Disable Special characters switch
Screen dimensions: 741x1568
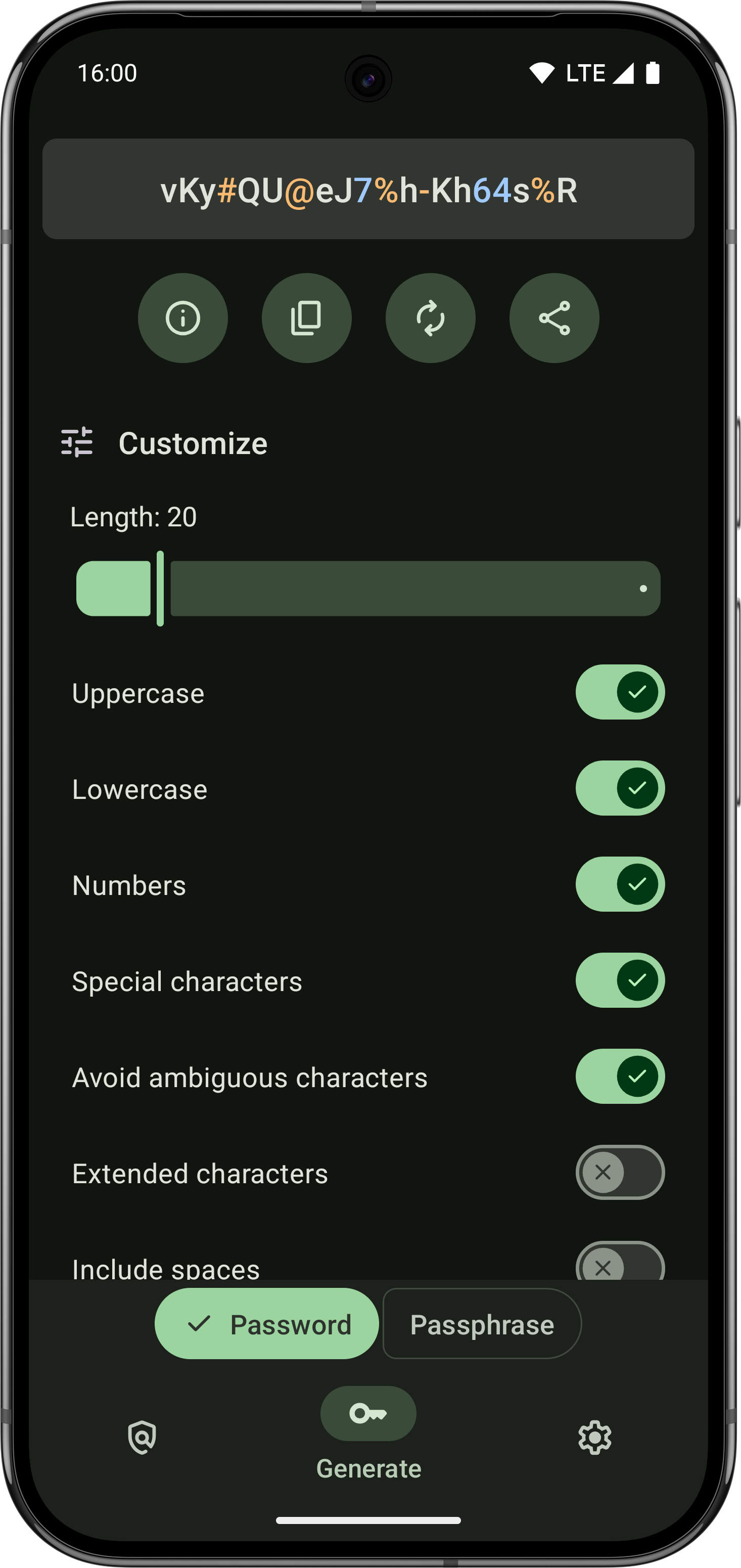(619, 980)
